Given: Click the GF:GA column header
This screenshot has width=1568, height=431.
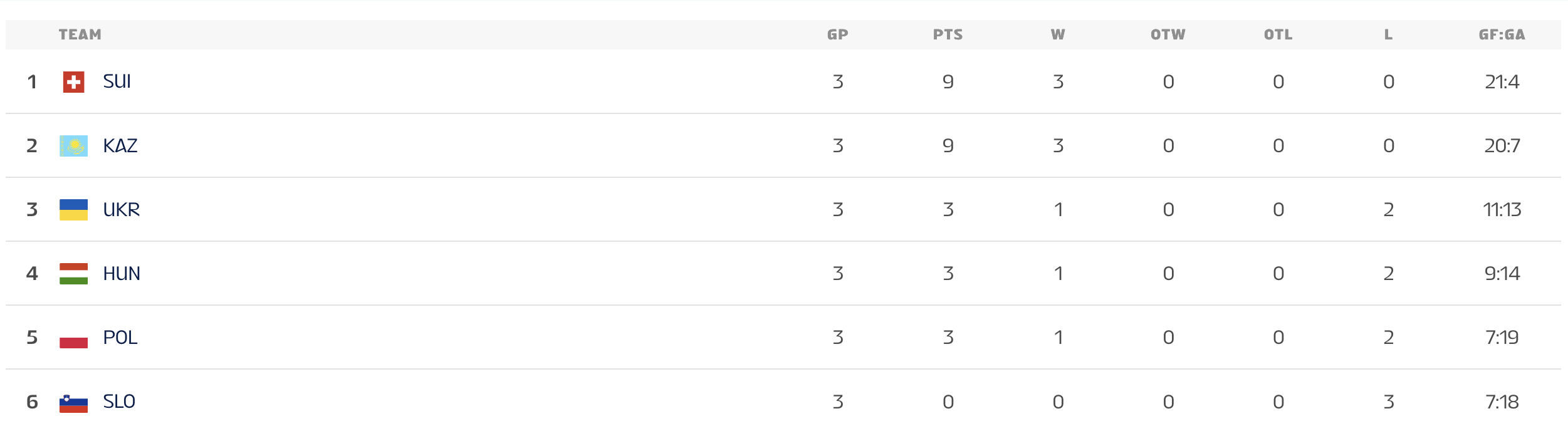Looking at the screenshot, I should click(x=1502, y=35).
